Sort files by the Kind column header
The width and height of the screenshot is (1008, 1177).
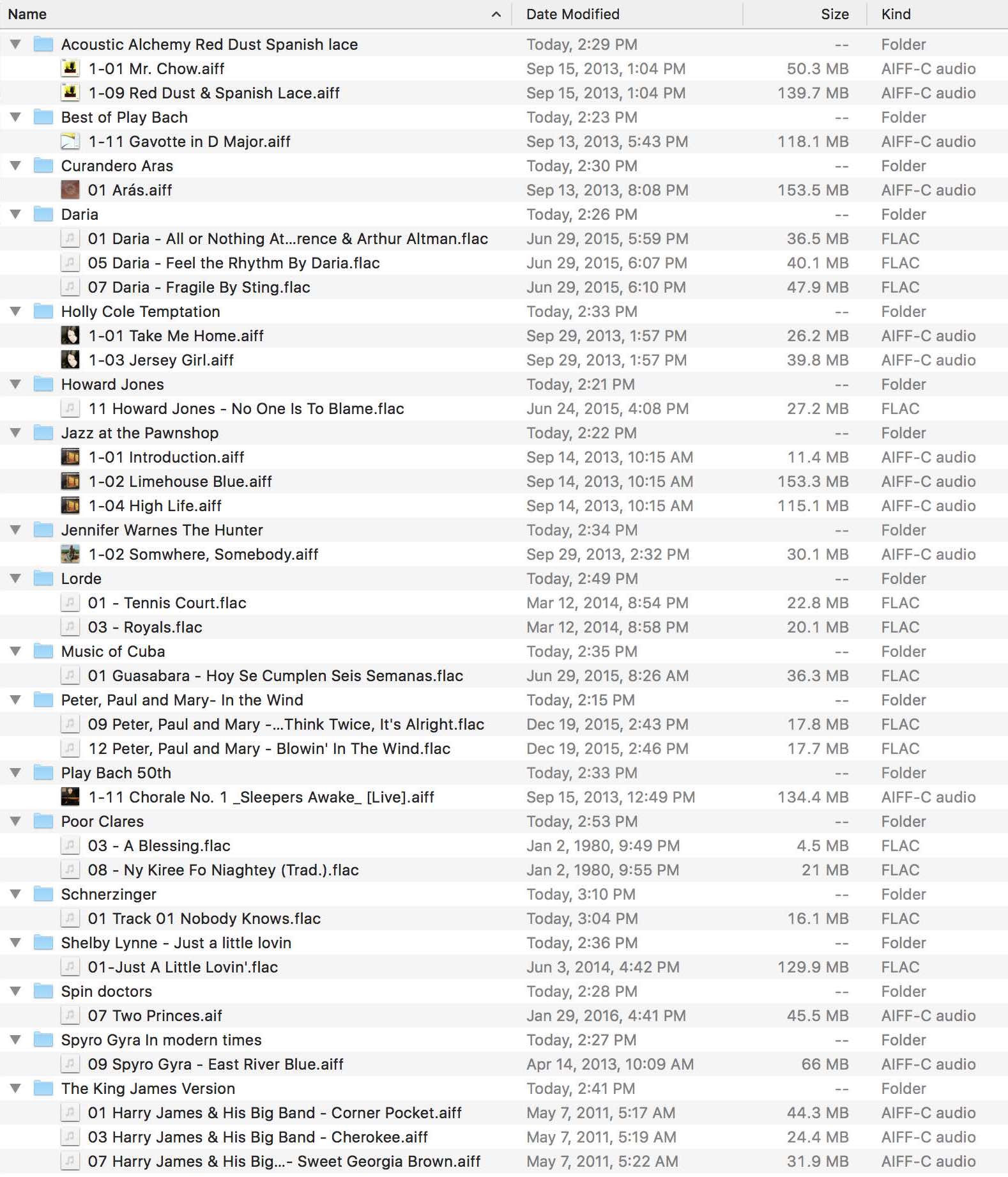(x=938, y=14)
